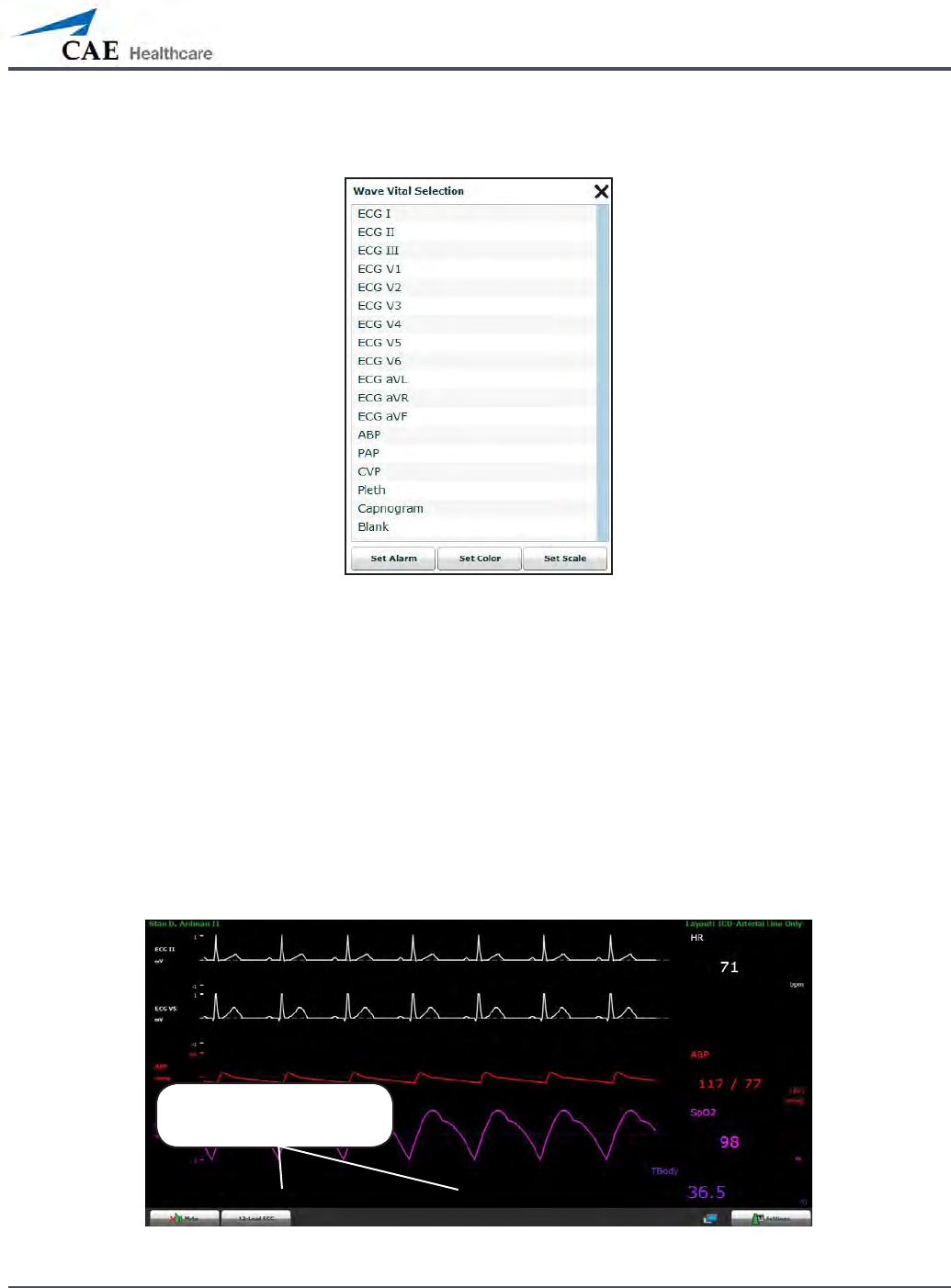Choose ABP from the wave list

point(474,435)
